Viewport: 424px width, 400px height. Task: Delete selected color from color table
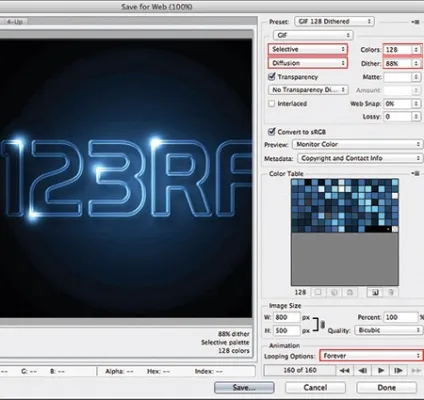[x=391, y=293]
